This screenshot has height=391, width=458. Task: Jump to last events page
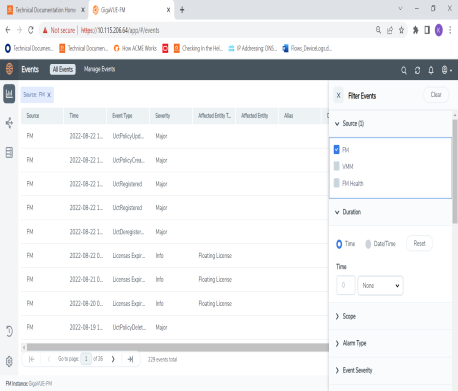130,359
